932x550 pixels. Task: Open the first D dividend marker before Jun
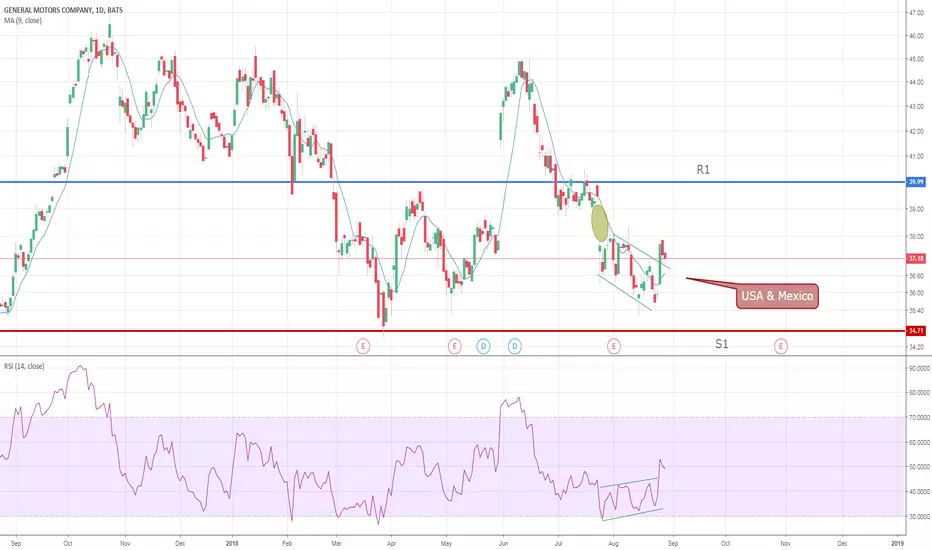483,346
